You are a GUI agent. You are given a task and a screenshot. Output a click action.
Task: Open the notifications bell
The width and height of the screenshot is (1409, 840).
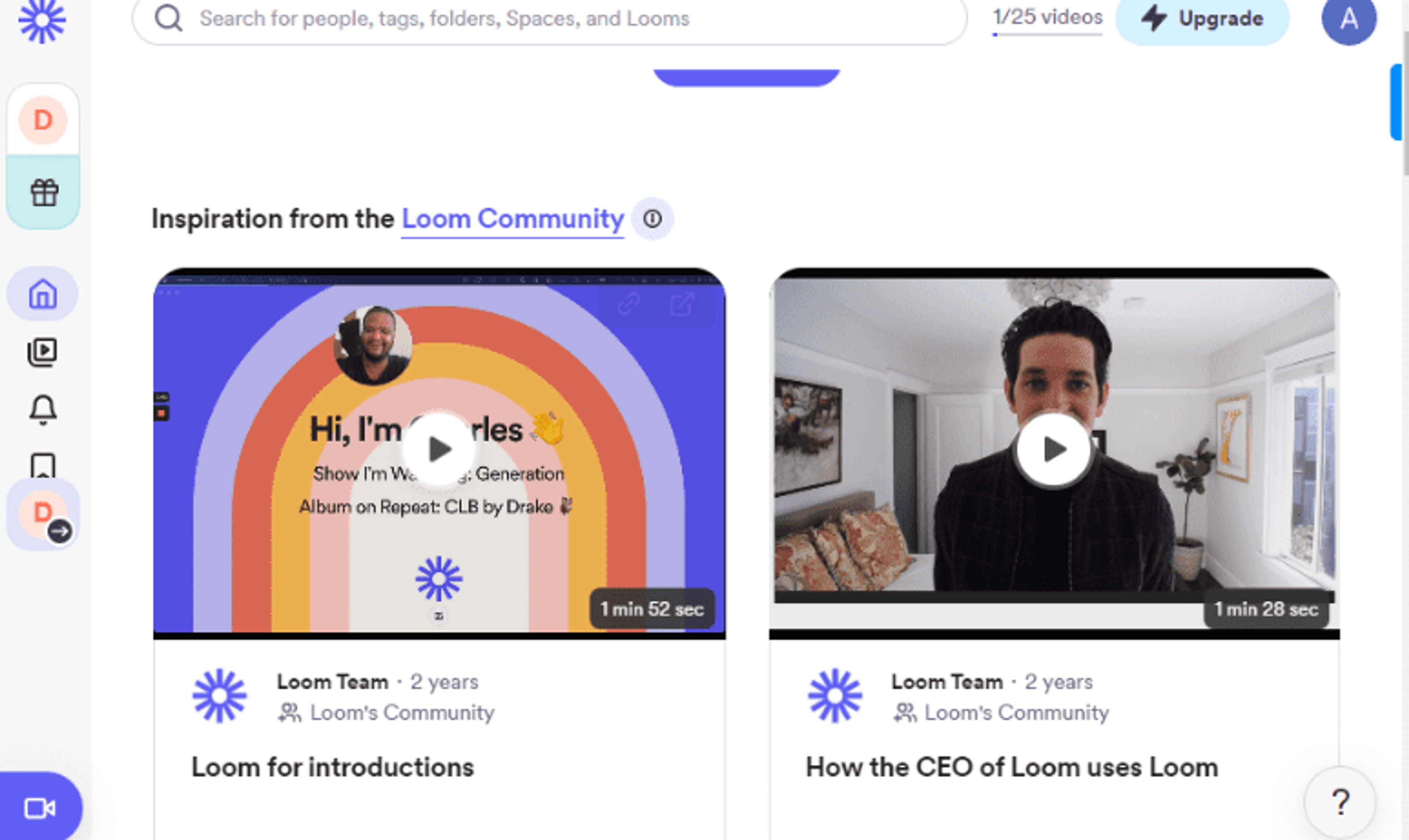43,410
